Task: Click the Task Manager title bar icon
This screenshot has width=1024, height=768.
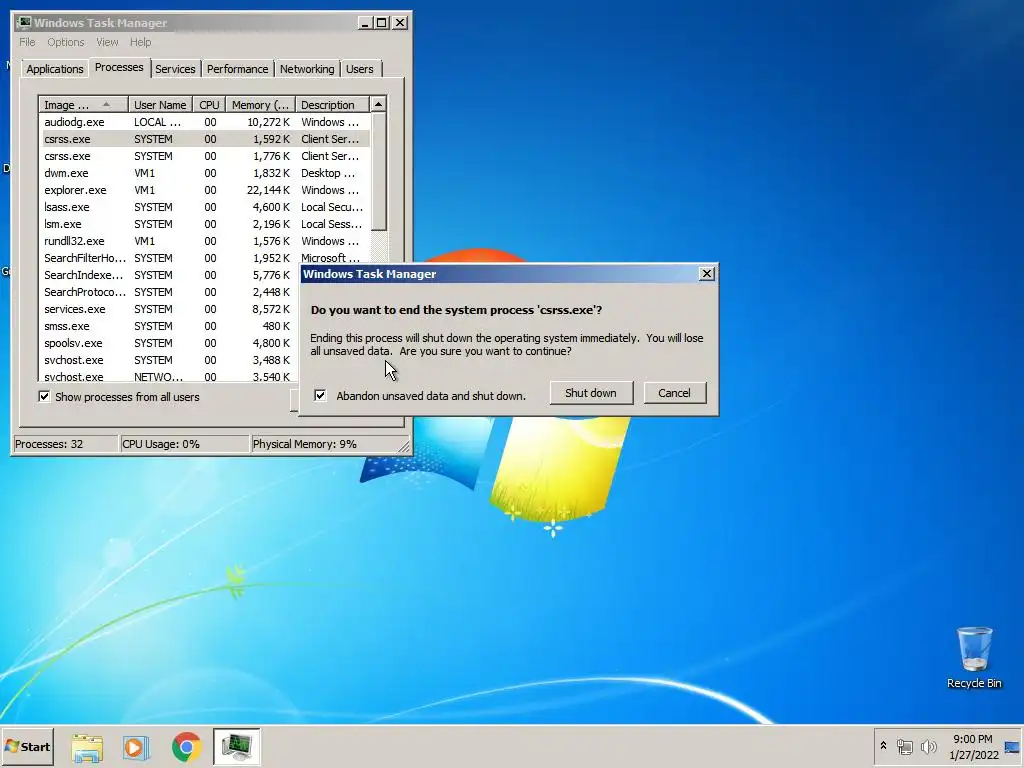Action: [24, 23]
